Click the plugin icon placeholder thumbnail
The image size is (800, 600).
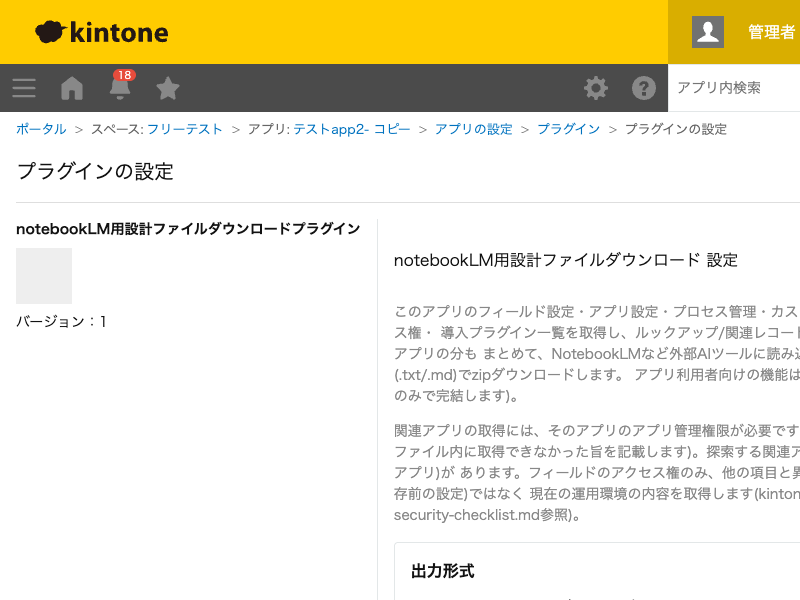click(x=44, y=276)
